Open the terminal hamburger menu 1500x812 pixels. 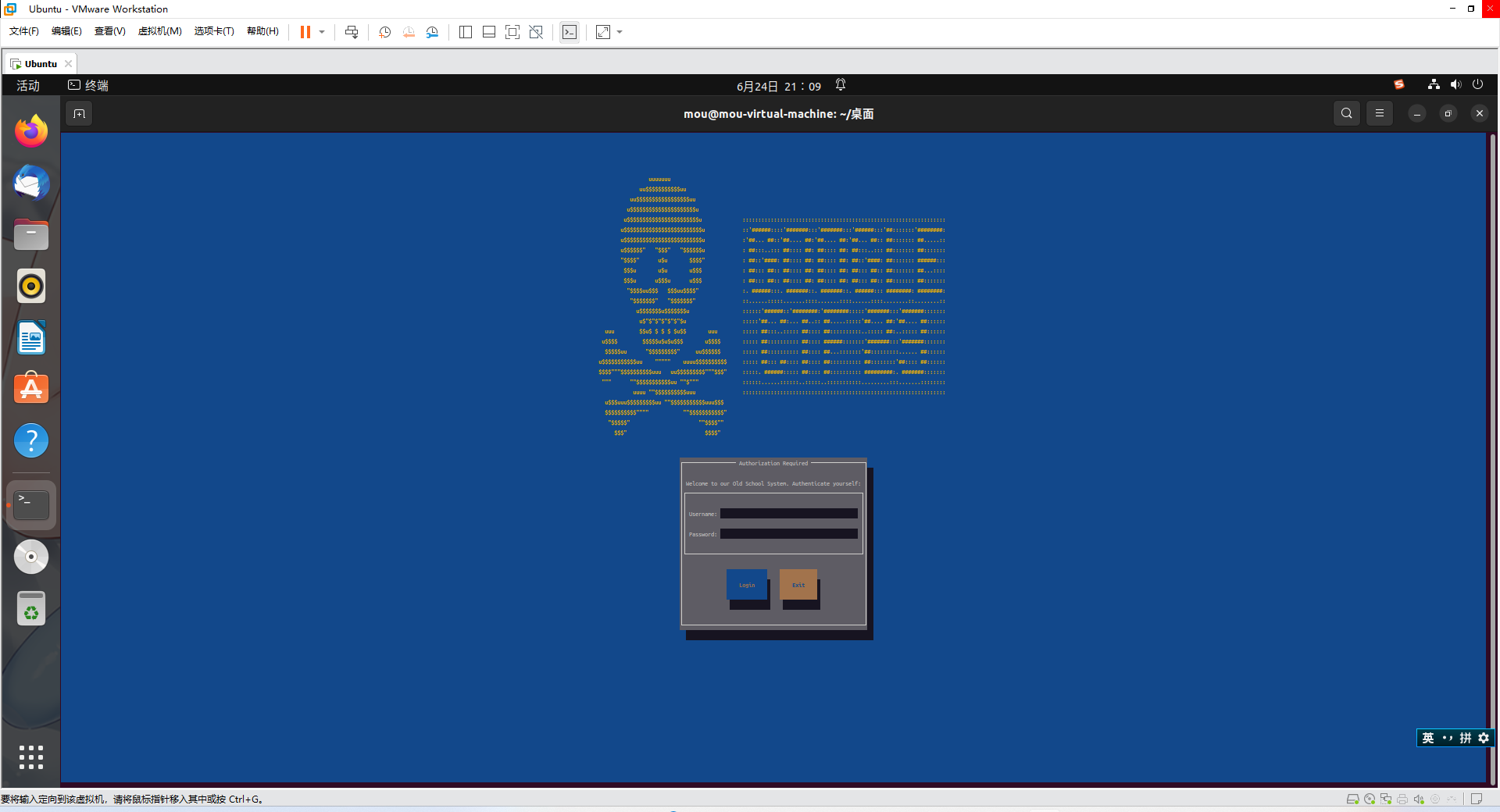coord(1379,113)
